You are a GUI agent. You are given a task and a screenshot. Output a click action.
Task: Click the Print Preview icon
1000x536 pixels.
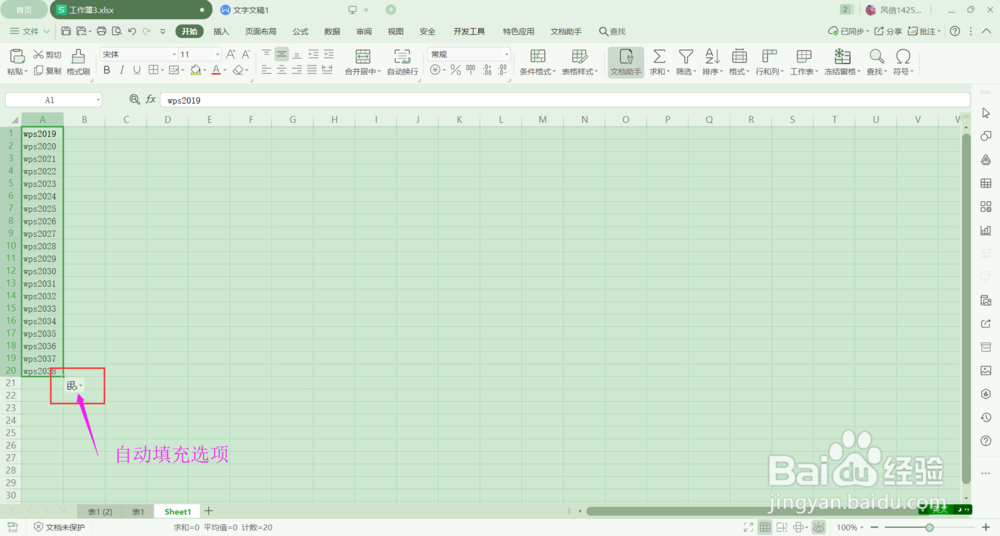(117, 31)
